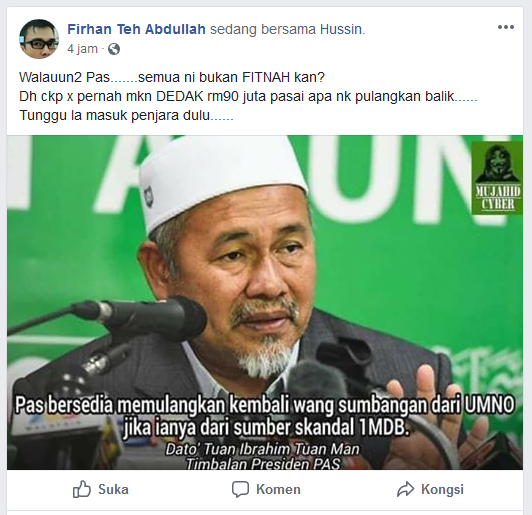Image resolution: width=532 pixels, height=515 pixels.
Task: Click the Mujahid Cyber logo on the image
Action: tap(497, 179)
